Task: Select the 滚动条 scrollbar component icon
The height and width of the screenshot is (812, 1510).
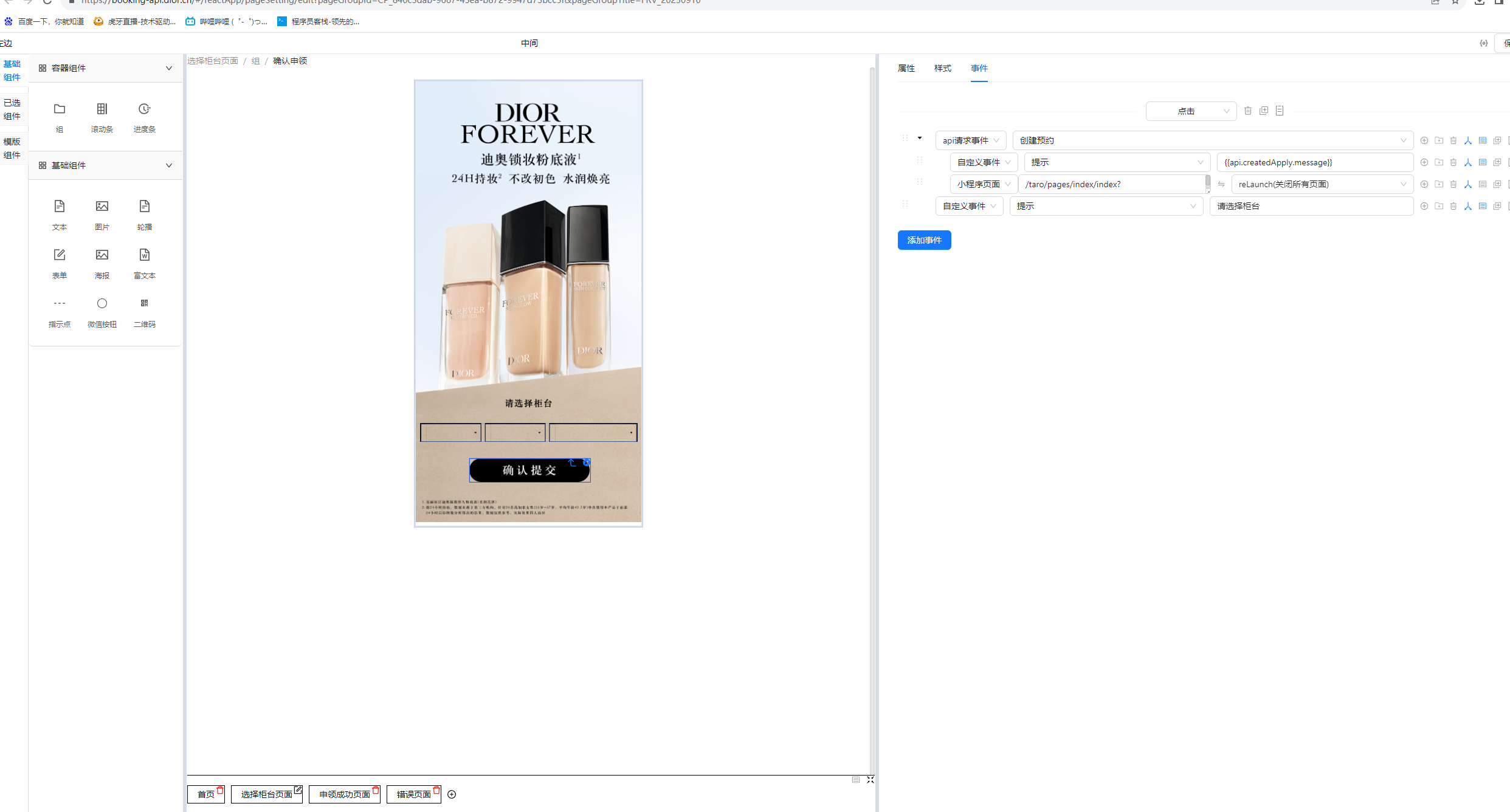Action: 102,109
